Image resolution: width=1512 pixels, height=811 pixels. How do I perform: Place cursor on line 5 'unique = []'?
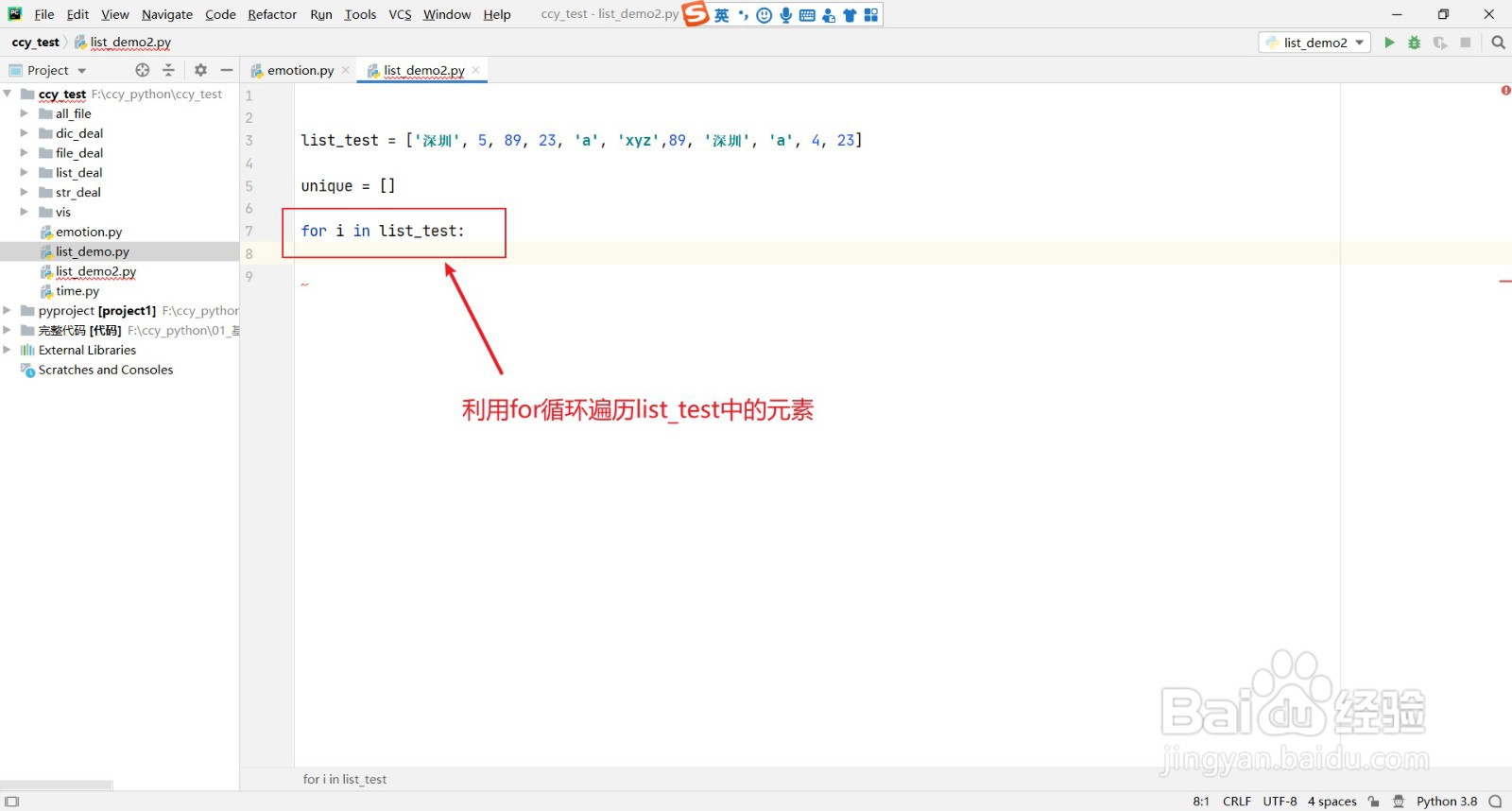click(348, 186)
